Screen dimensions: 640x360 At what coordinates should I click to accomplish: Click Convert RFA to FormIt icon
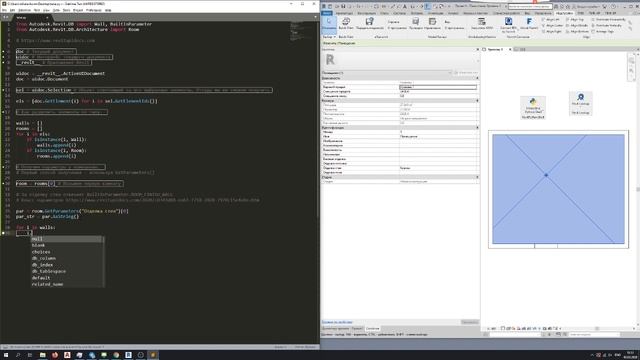point(509,24)
